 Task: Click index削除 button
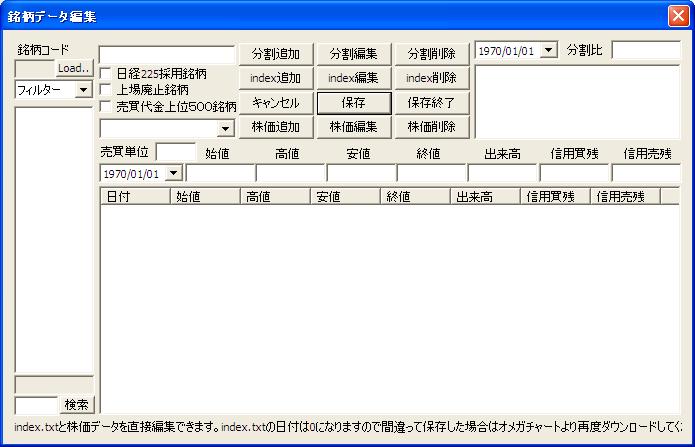431,78
